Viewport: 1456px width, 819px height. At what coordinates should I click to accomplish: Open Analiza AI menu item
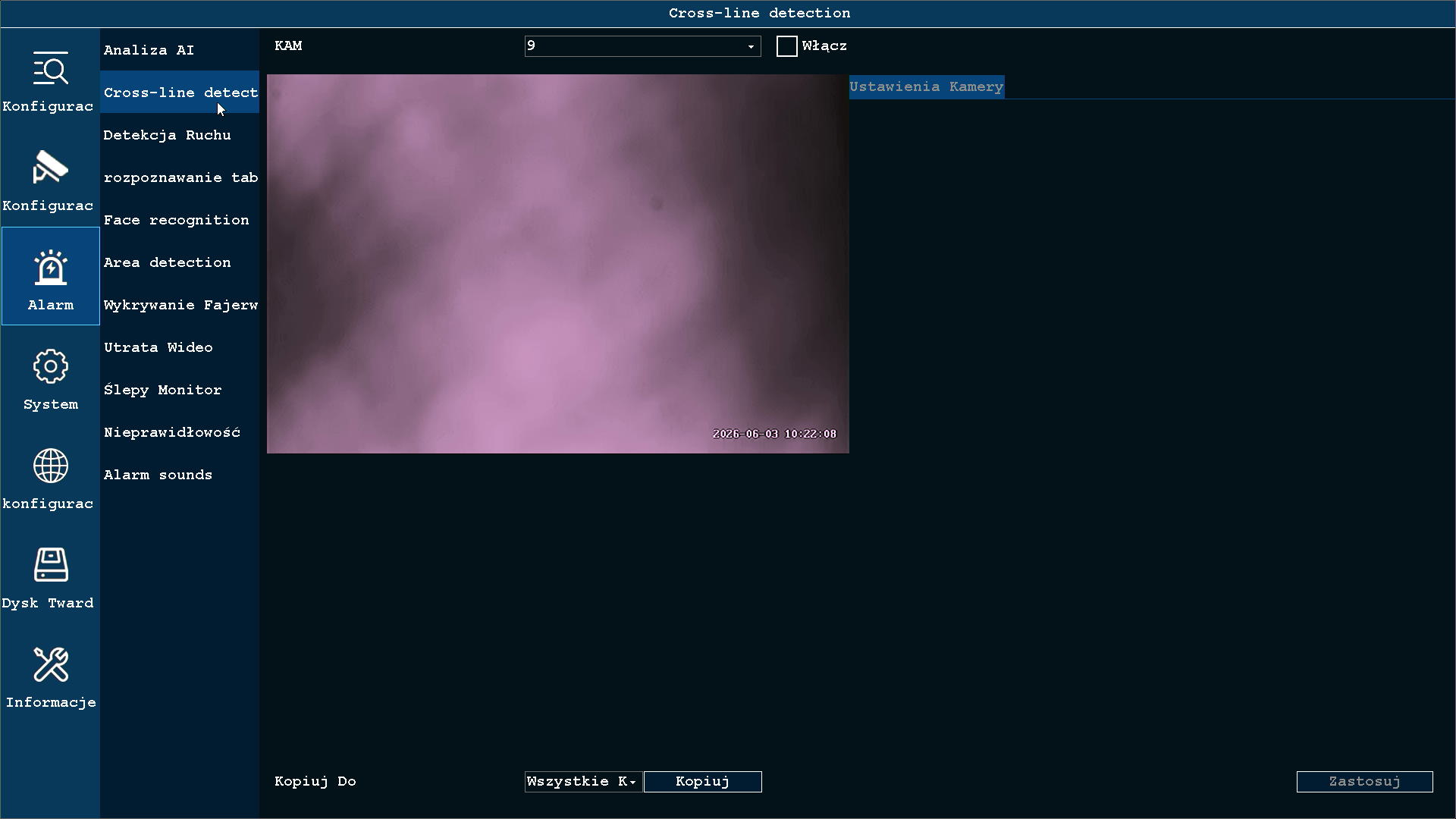180,50
